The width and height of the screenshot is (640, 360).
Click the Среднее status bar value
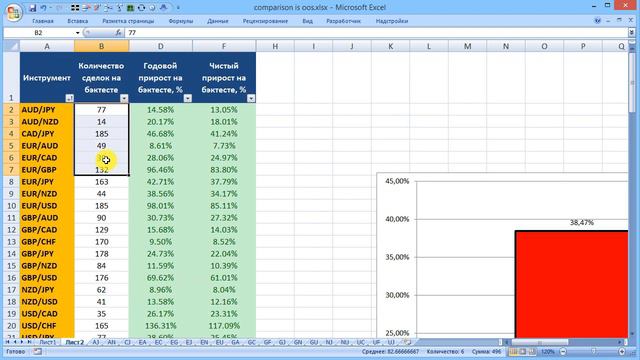point(390,351)
